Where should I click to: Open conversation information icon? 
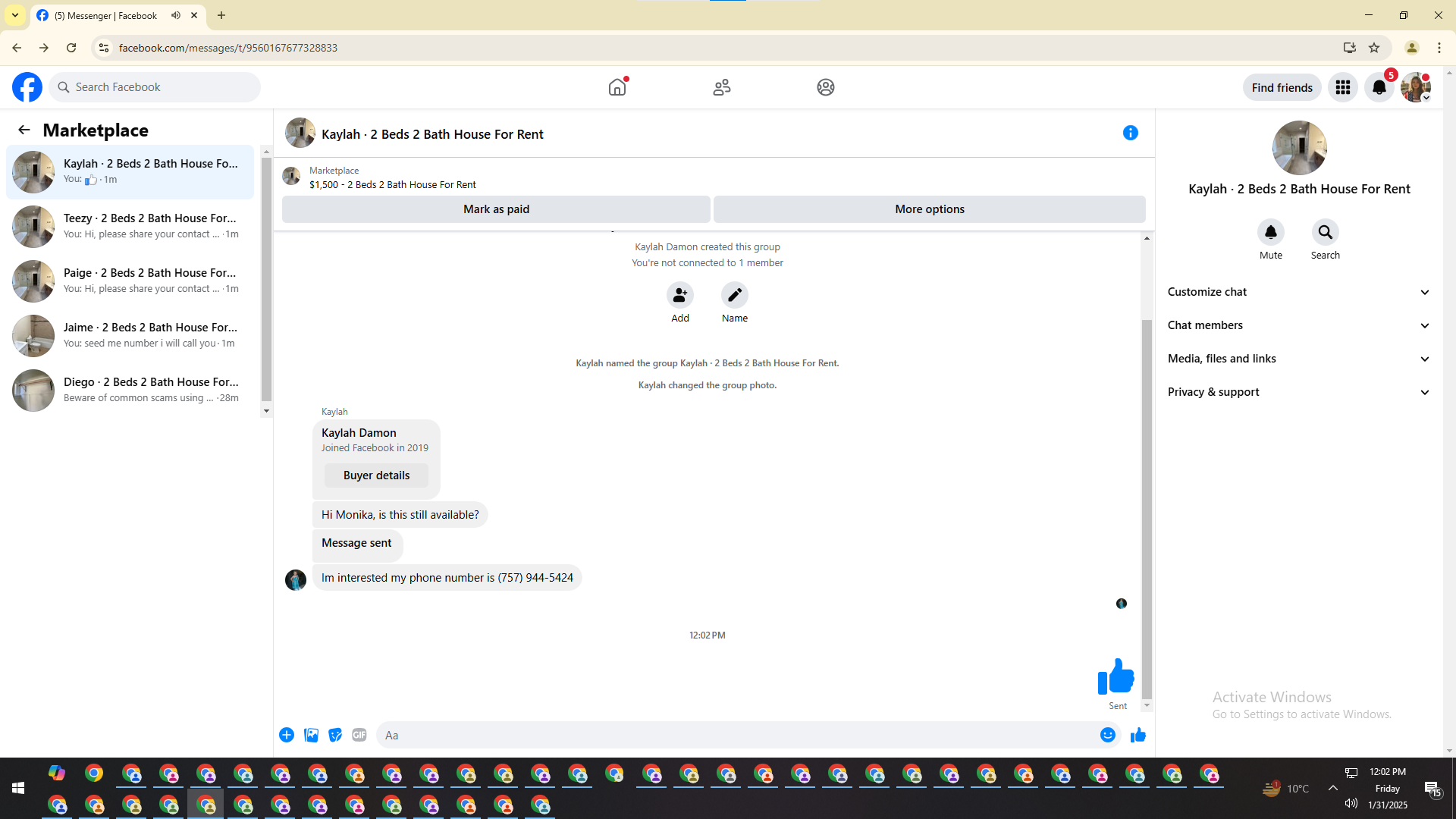(1131, 133)
